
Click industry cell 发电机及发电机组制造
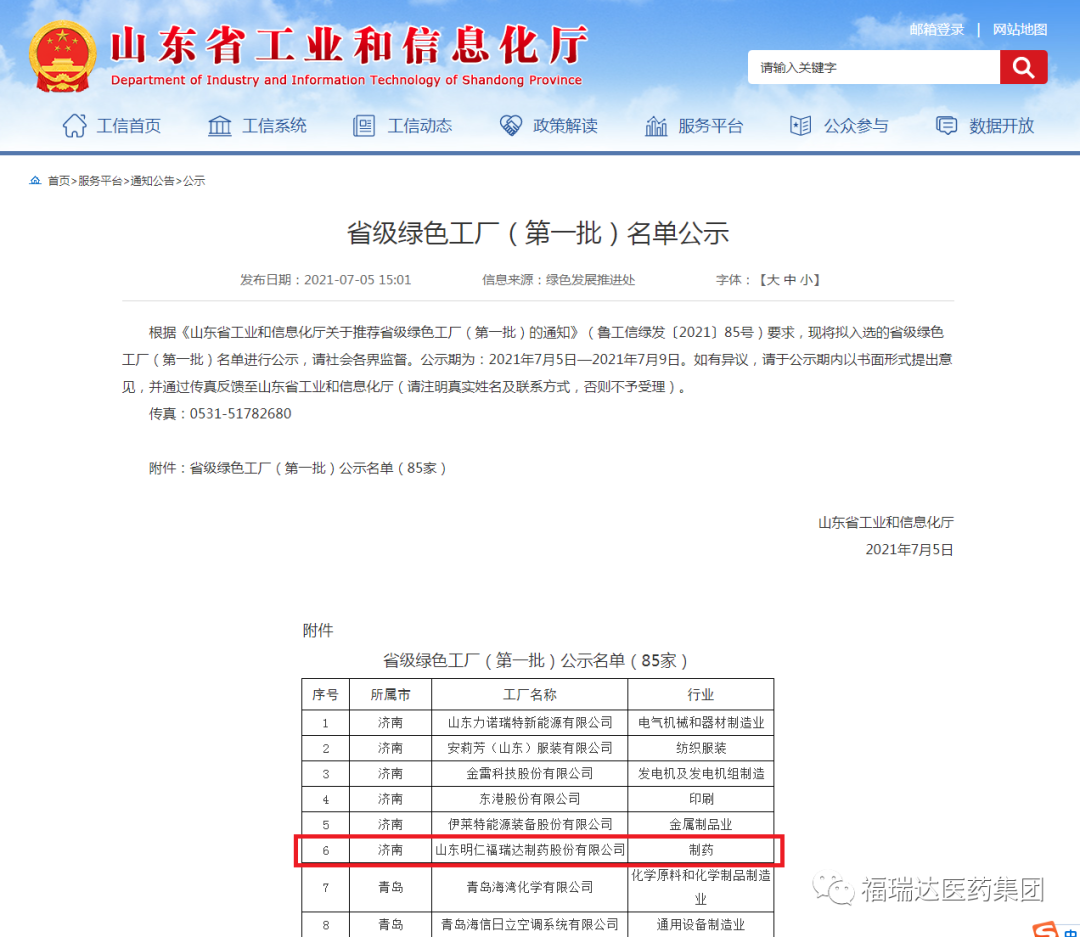point(701,774)
